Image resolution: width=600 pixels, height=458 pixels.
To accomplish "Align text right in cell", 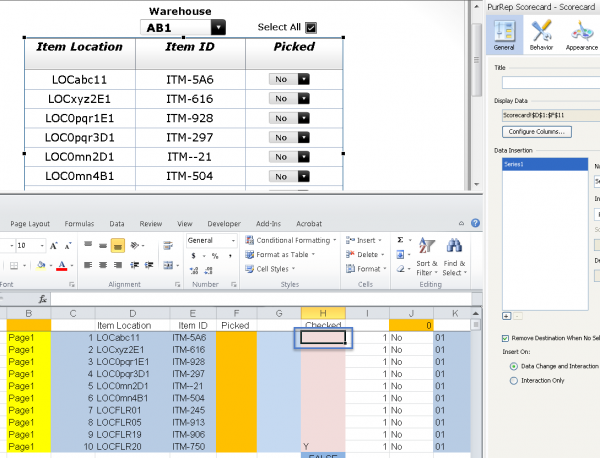I will [x=118, y=265].
